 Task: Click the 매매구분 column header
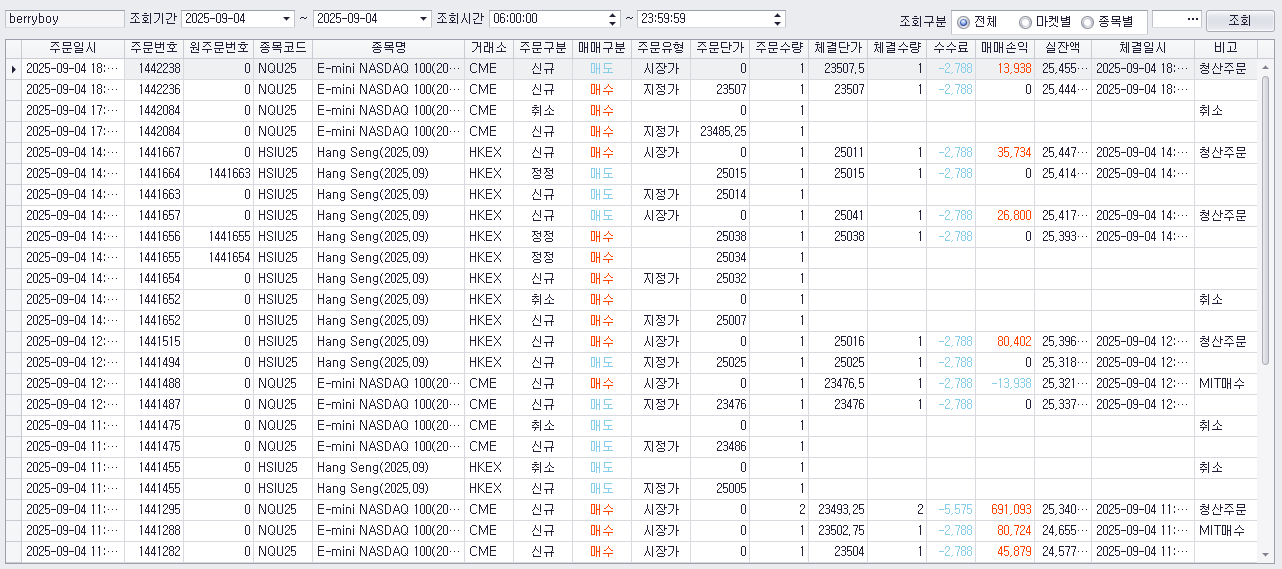(x=602, y=48)
